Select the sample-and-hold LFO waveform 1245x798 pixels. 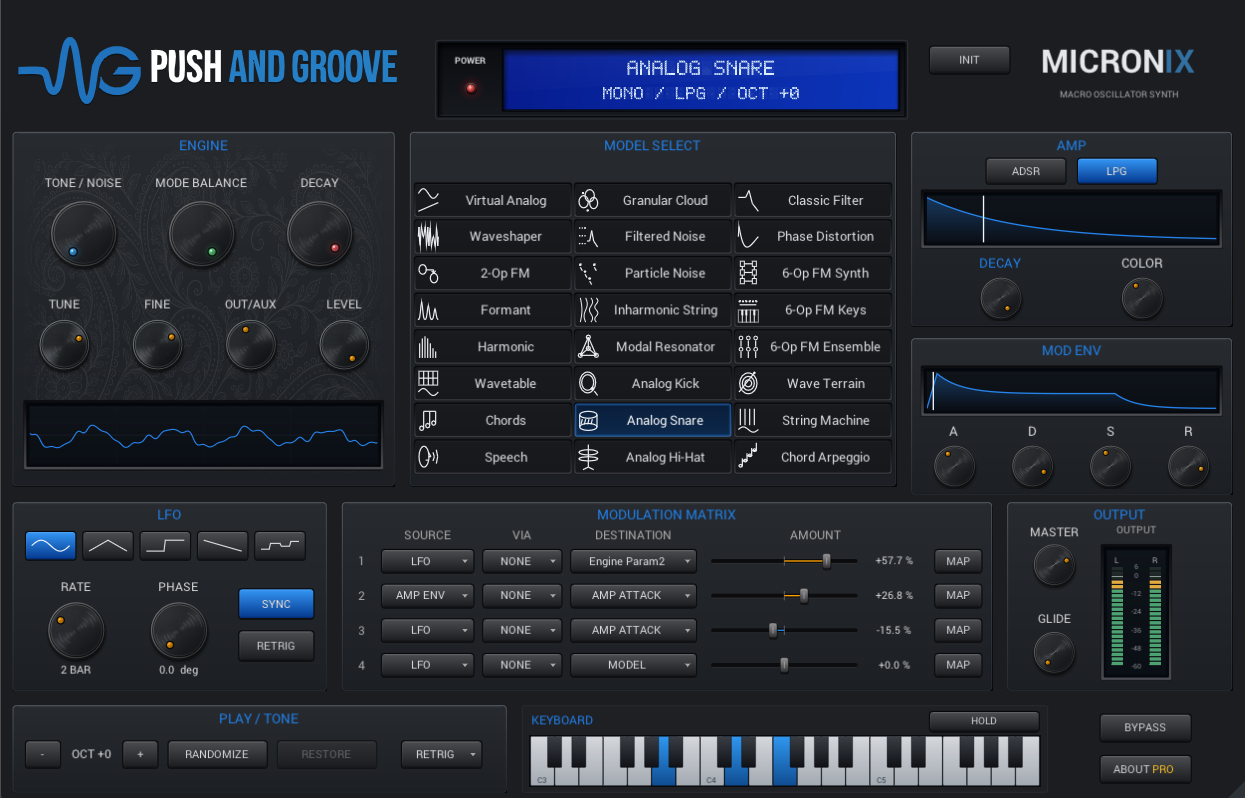[280, 545]
